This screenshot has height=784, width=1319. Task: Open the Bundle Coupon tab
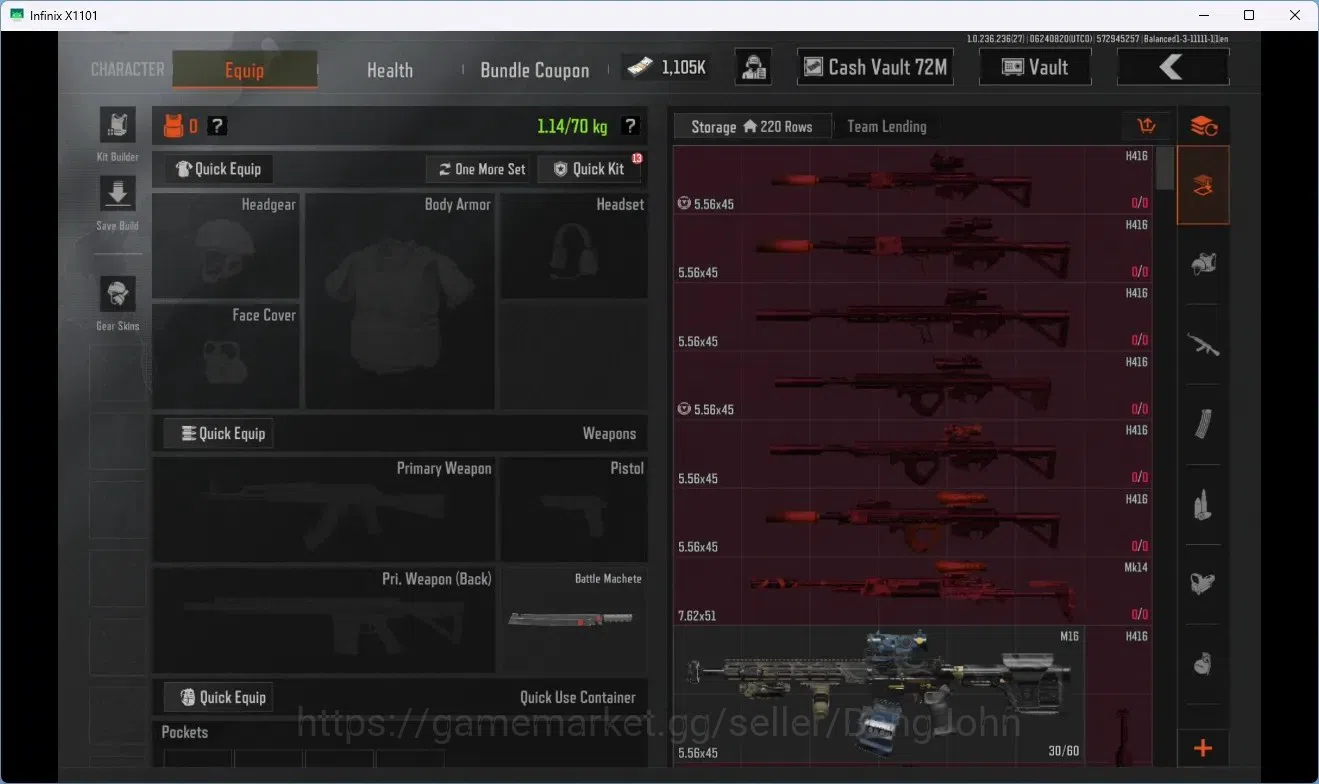point(535,70)
